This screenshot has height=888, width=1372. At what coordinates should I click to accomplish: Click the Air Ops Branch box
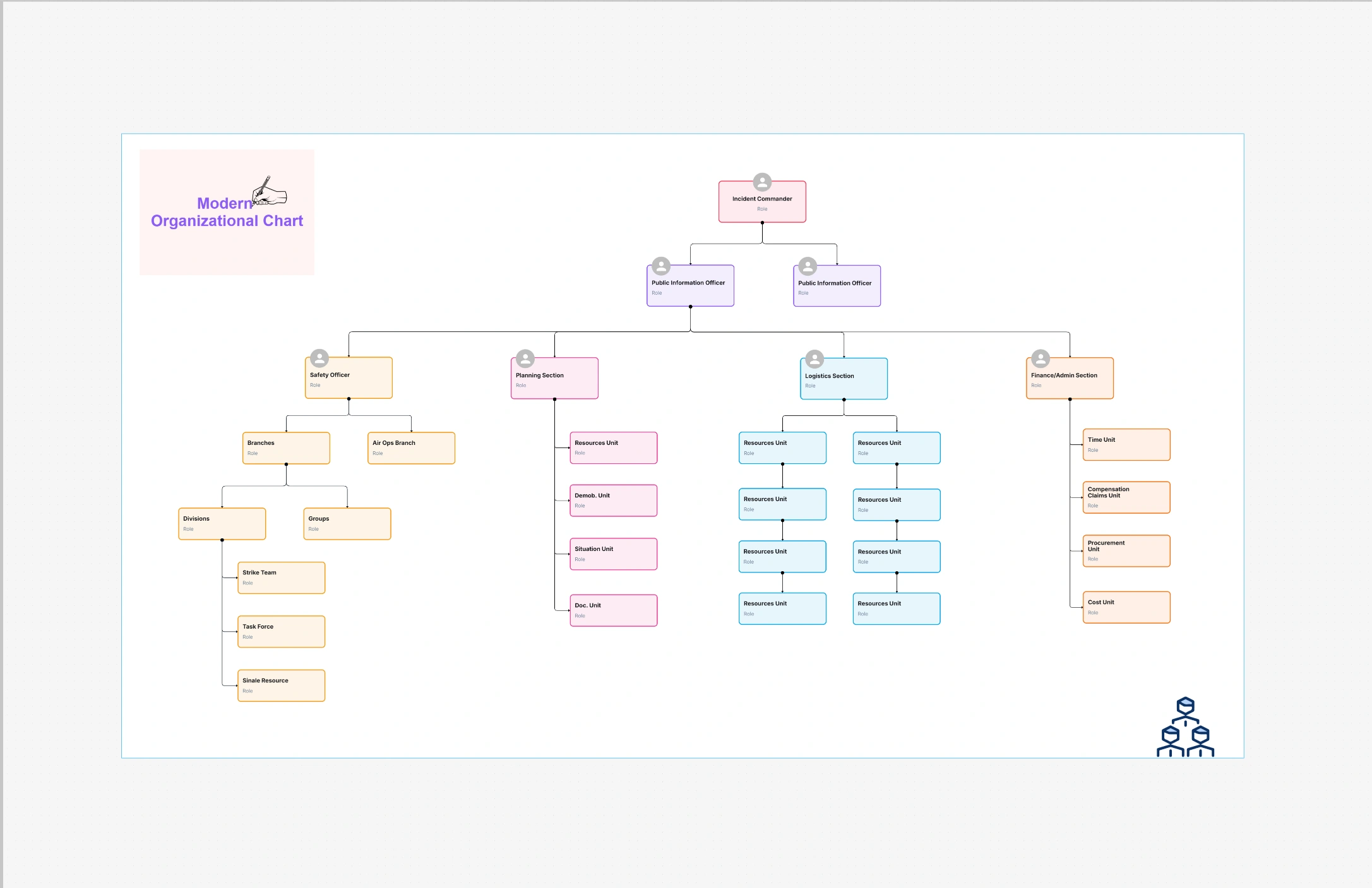coord(411,447)
